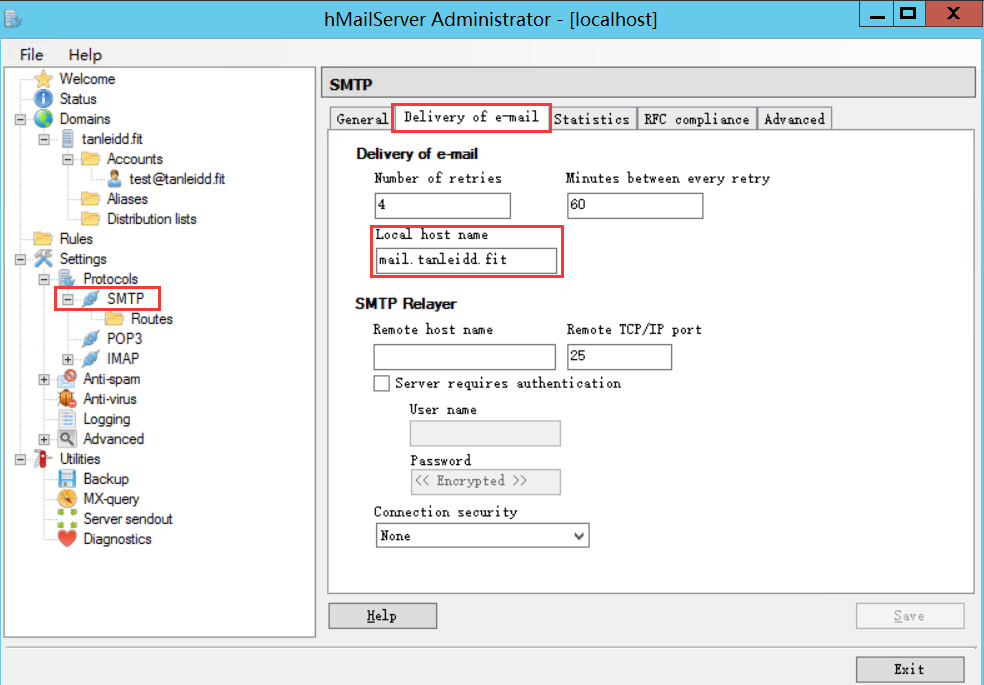
Task: Open the Advanced tab in SMTP panel
Action: tap(794, 119)
